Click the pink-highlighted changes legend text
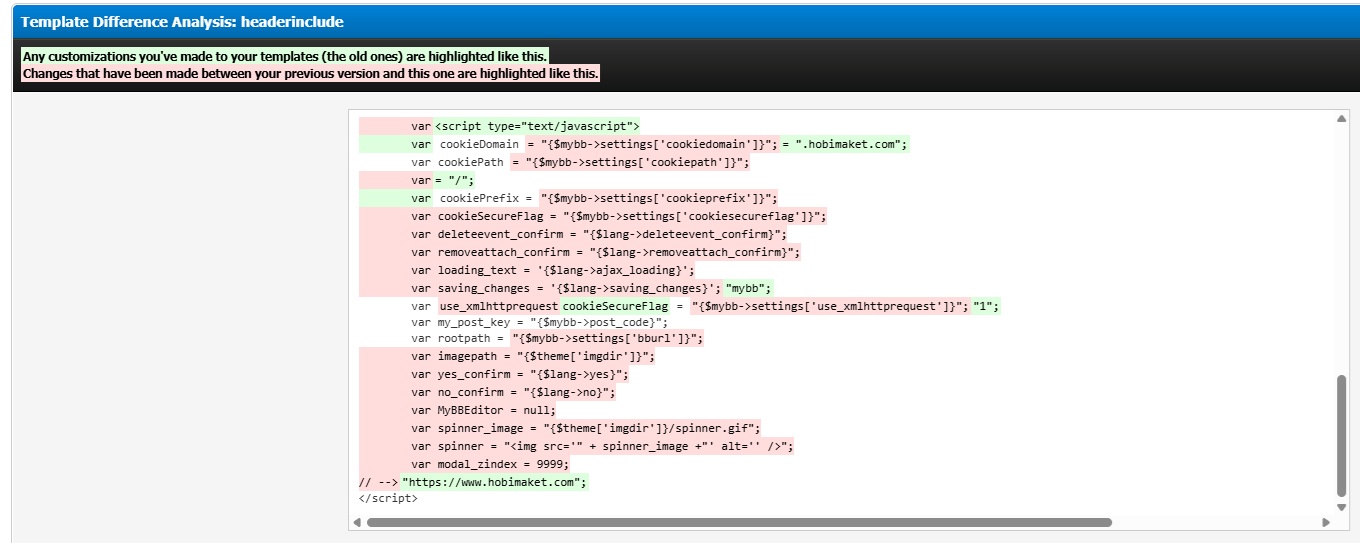The image size is (1360, 543). [310, 74]
